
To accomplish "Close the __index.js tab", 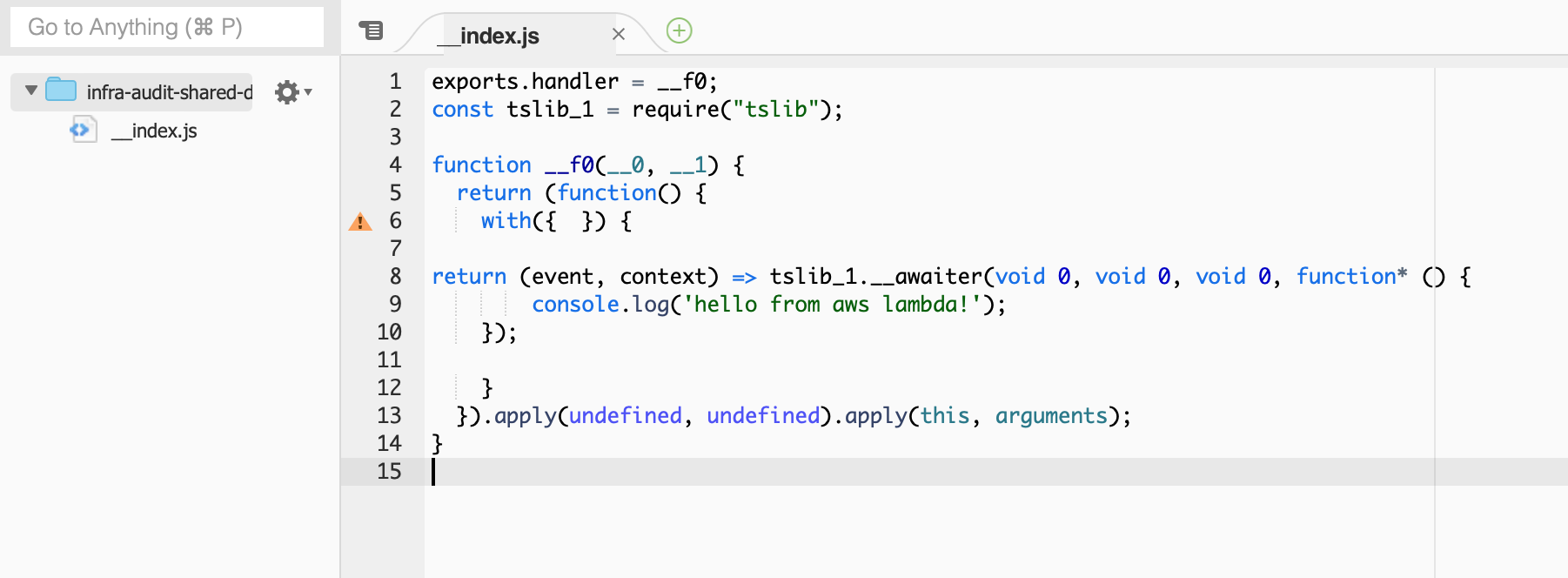I will click(619, 34).
